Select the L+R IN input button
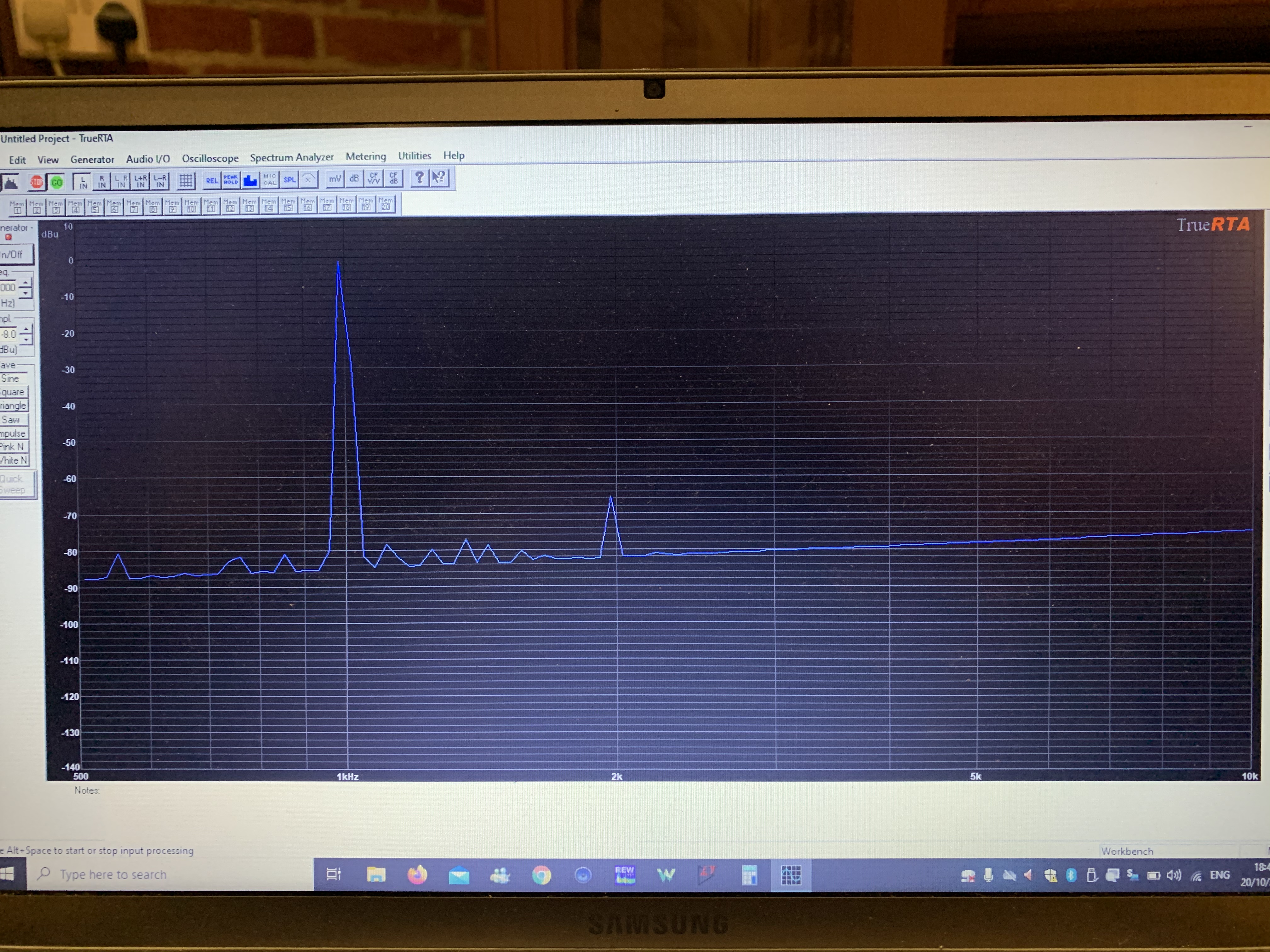1270x952 pixels. pos(140,181)
